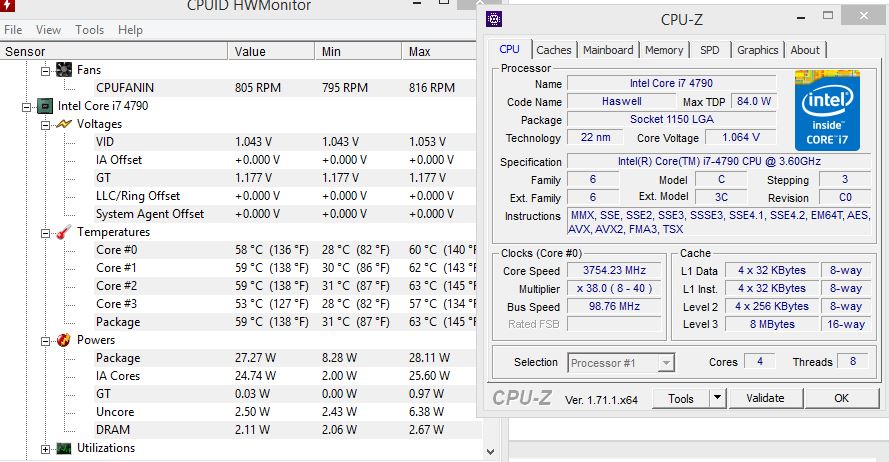Click the CPU-Z purple chip title icon
This screenshot has height=462, width=889.
point(494,19)
